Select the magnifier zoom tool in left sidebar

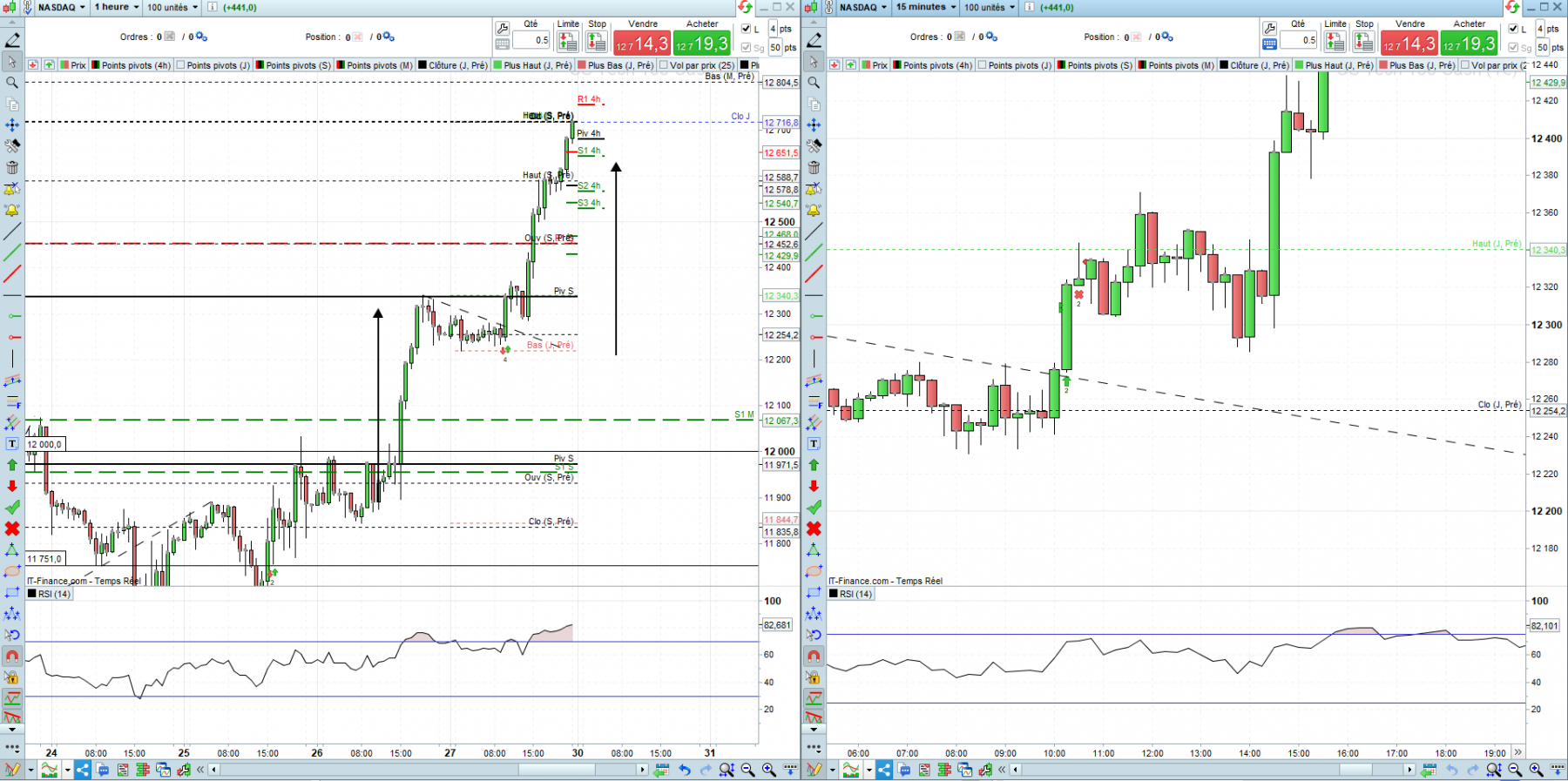(12, 83)
